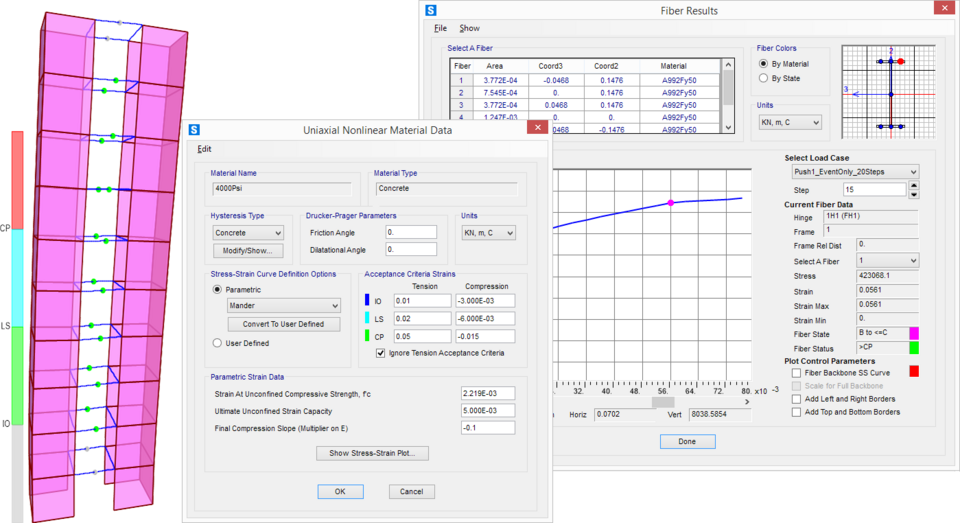Open the File menu in Fiber Results
This screenshot has height=523, width=960.
440,28
